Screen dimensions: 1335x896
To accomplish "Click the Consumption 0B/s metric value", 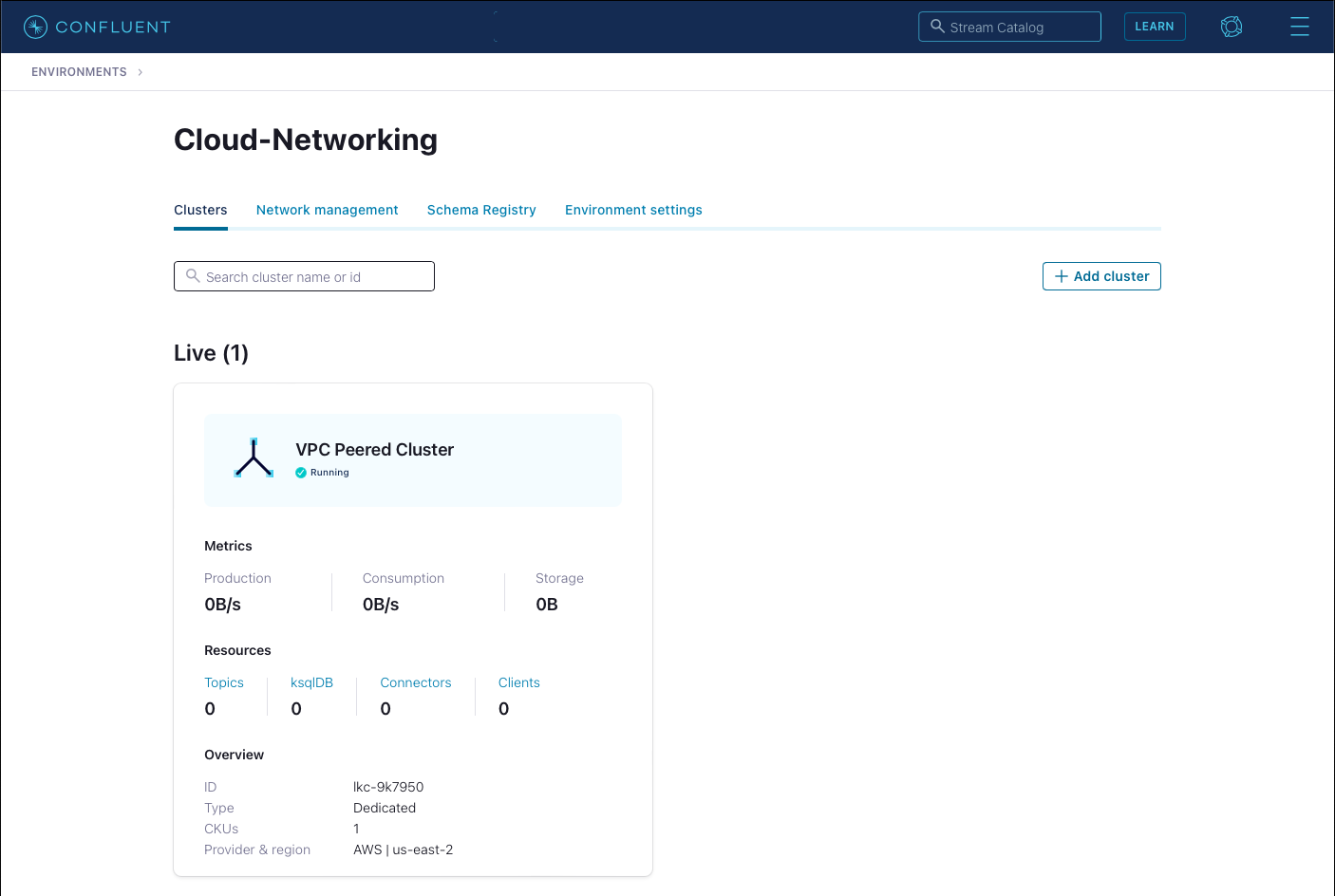I will (x=381, y=605).
